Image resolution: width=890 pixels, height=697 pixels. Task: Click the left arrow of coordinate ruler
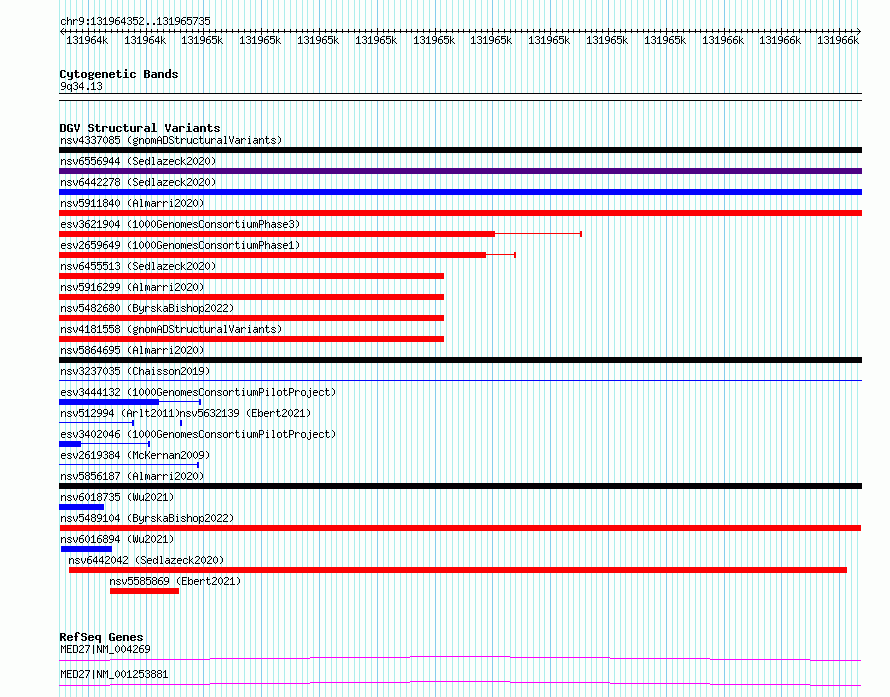coord(62,31)
